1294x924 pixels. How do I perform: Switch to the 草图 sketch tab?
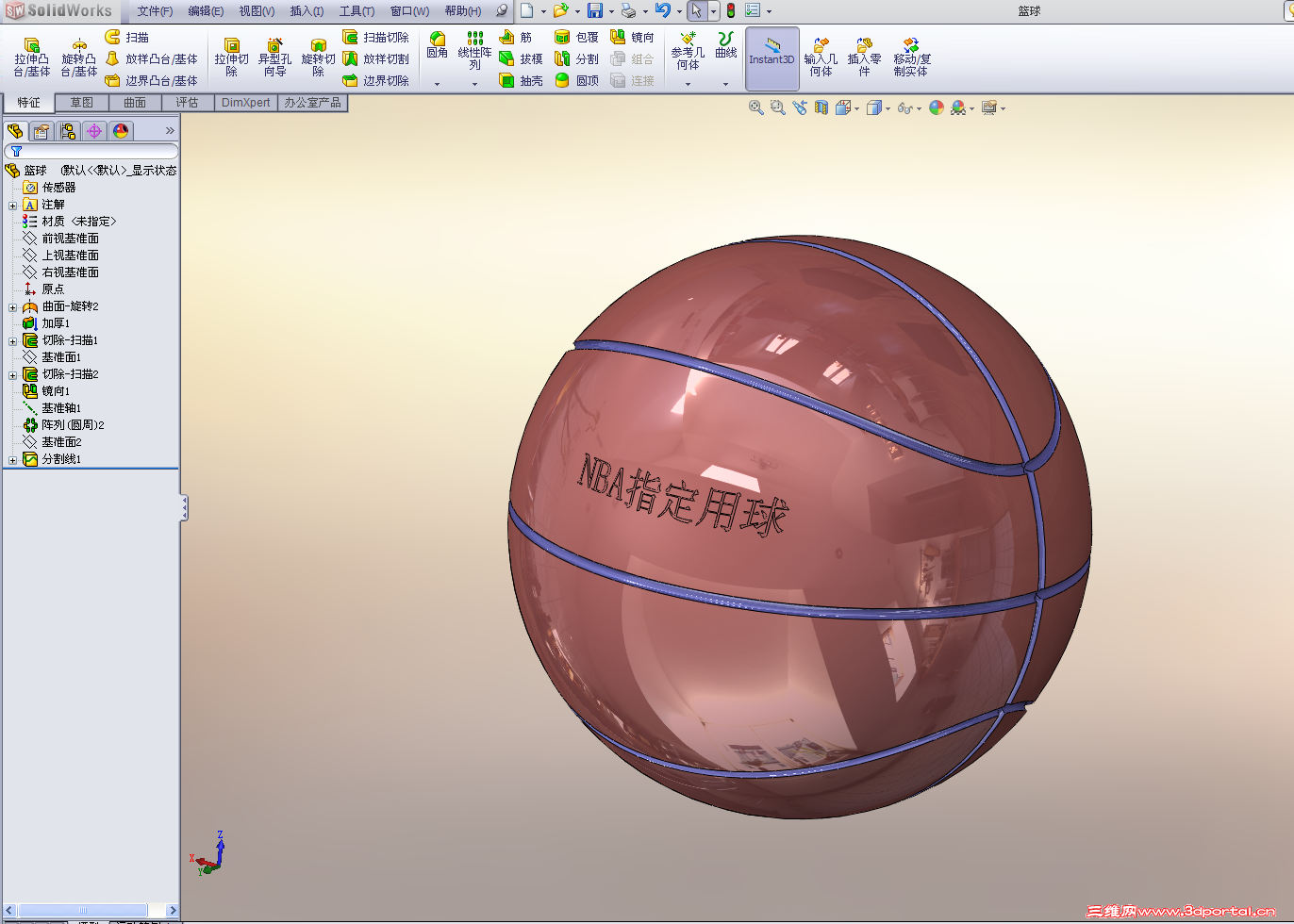82,103
